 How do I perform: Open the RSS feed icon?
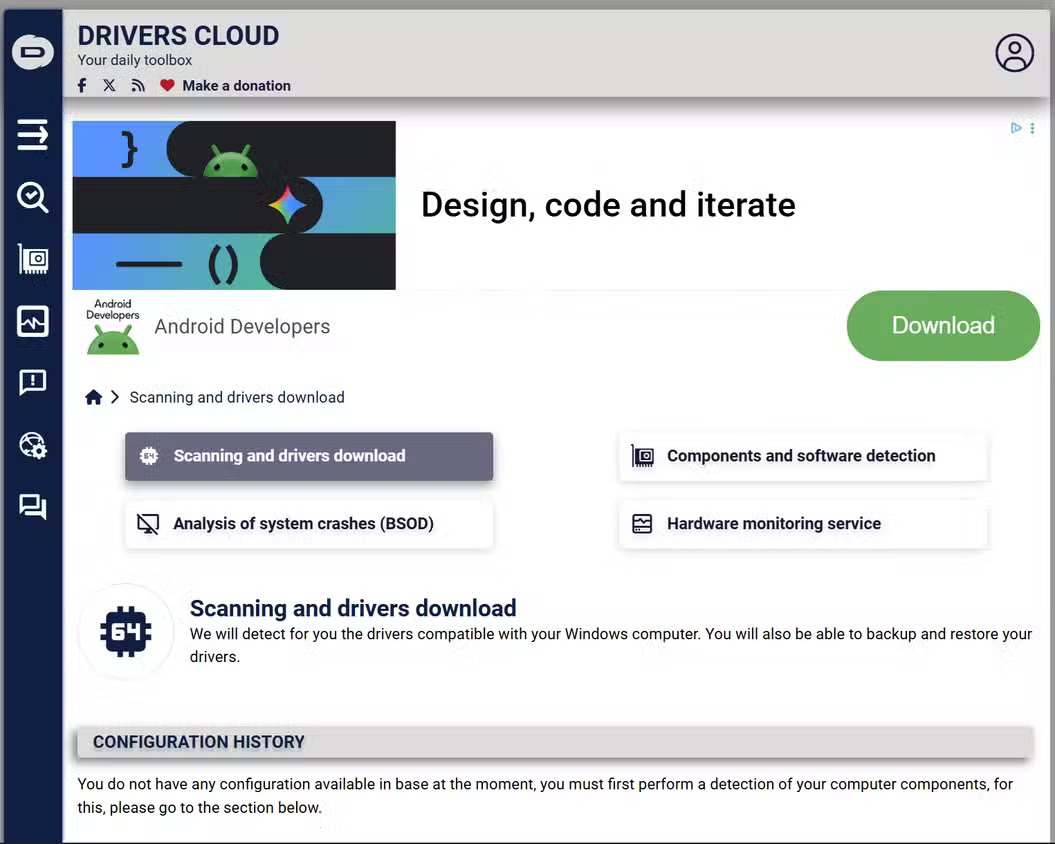[138, 86]
